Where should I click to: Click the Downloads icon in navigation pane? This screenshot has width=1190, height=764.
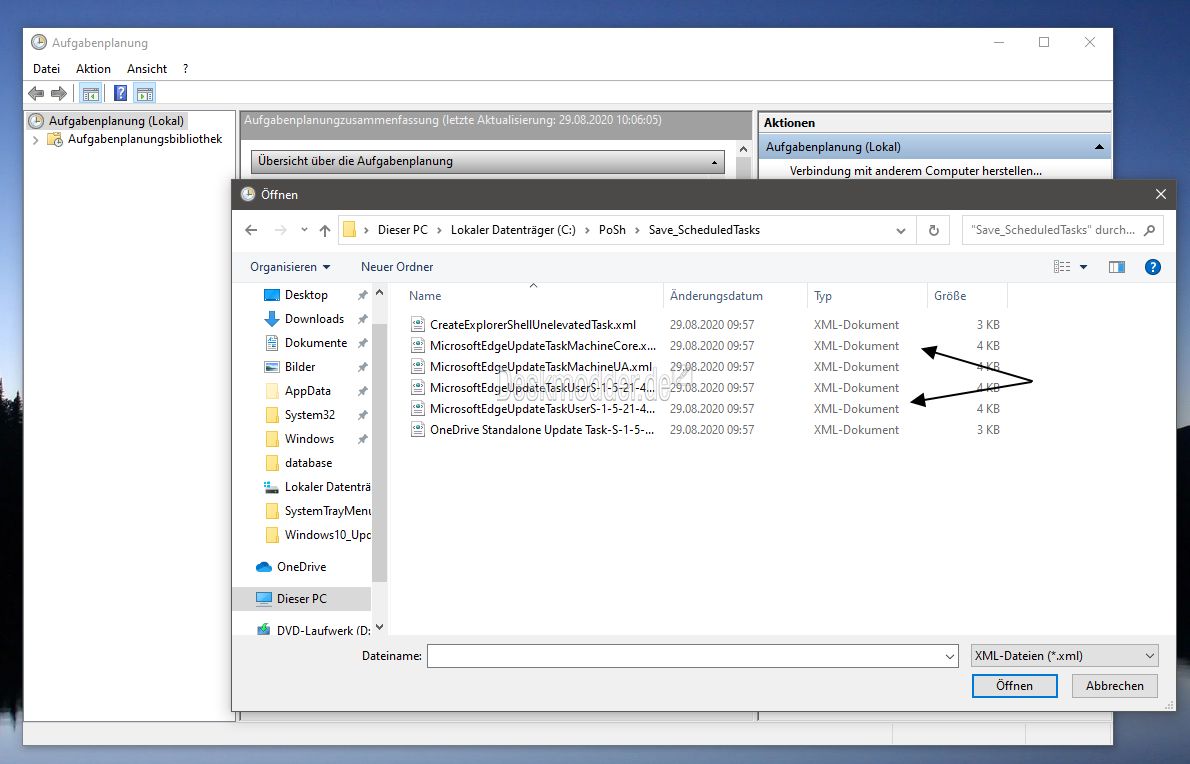point(272,319)
